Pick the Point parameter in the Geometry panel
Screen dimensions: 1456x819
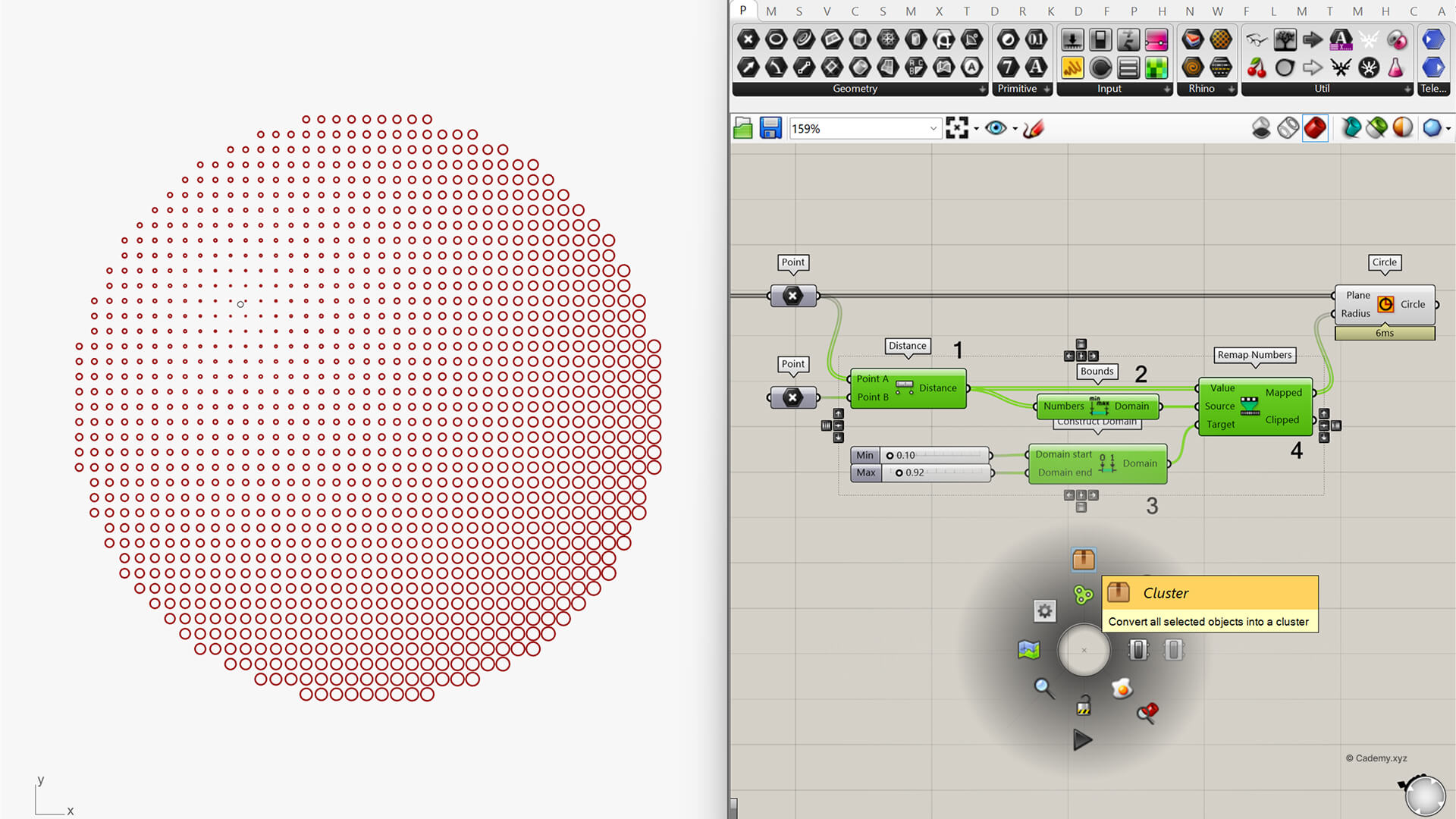(x=748, y=39)
